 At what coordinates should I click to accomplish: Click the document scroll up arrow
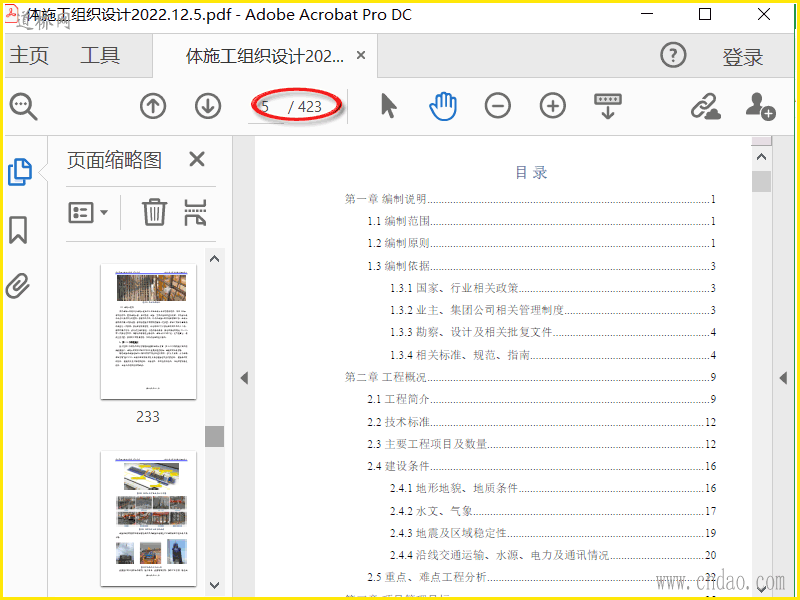(x=761, y=157)
